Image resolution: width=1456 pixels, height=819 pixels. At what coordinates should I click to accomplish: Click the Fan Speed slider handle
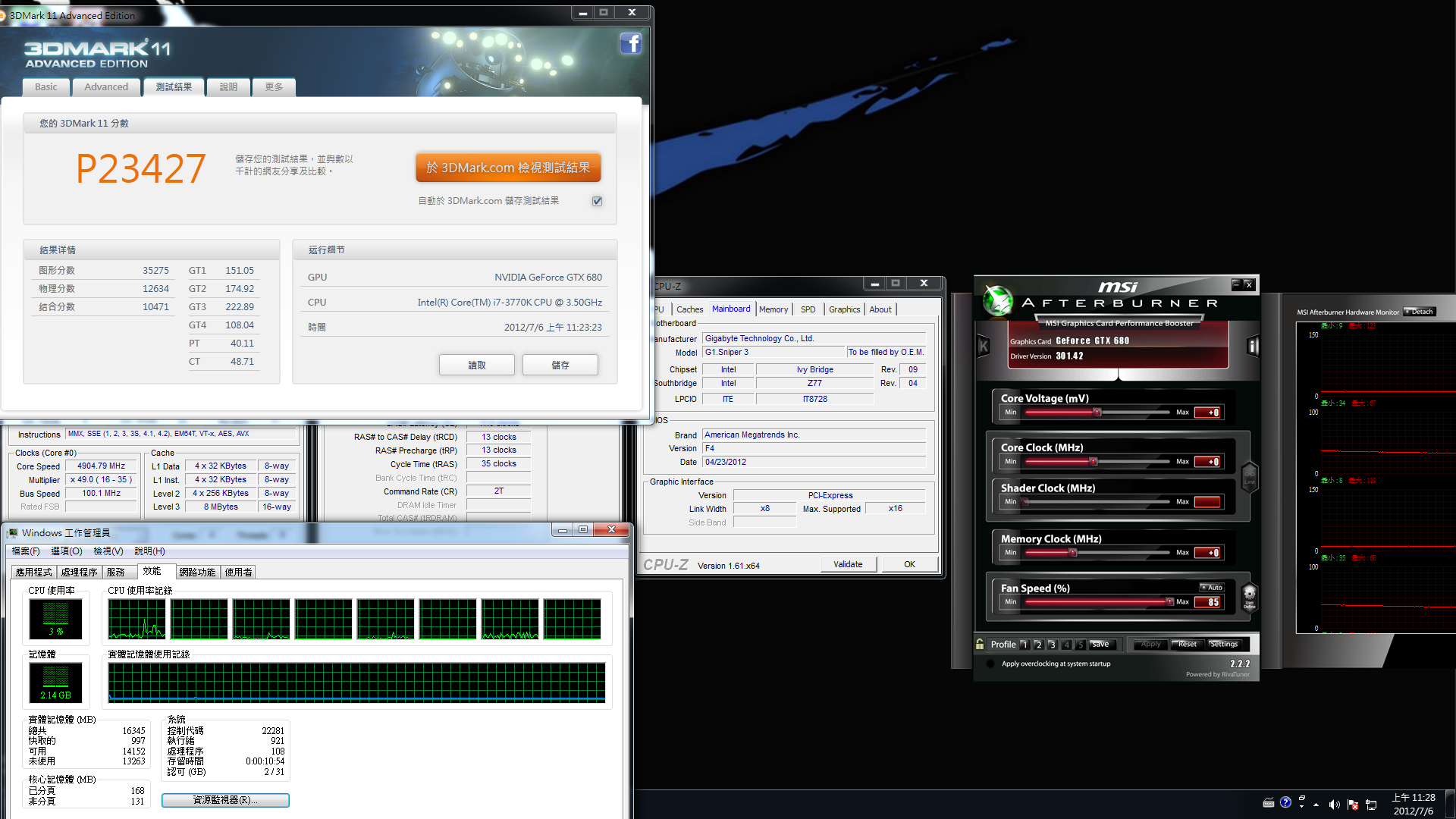(x=1169, y=602)
